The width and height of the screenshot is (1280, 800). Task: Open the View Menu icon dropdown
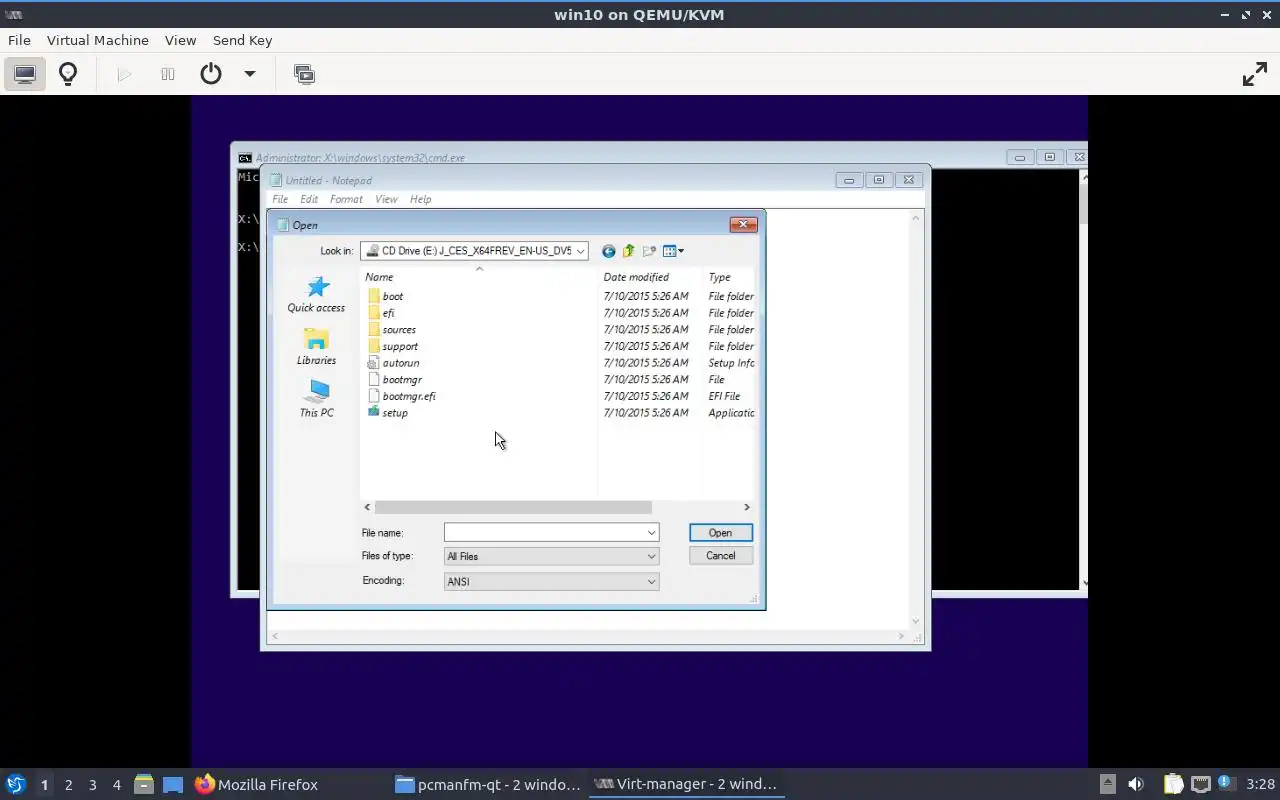(x=674, y=251)
